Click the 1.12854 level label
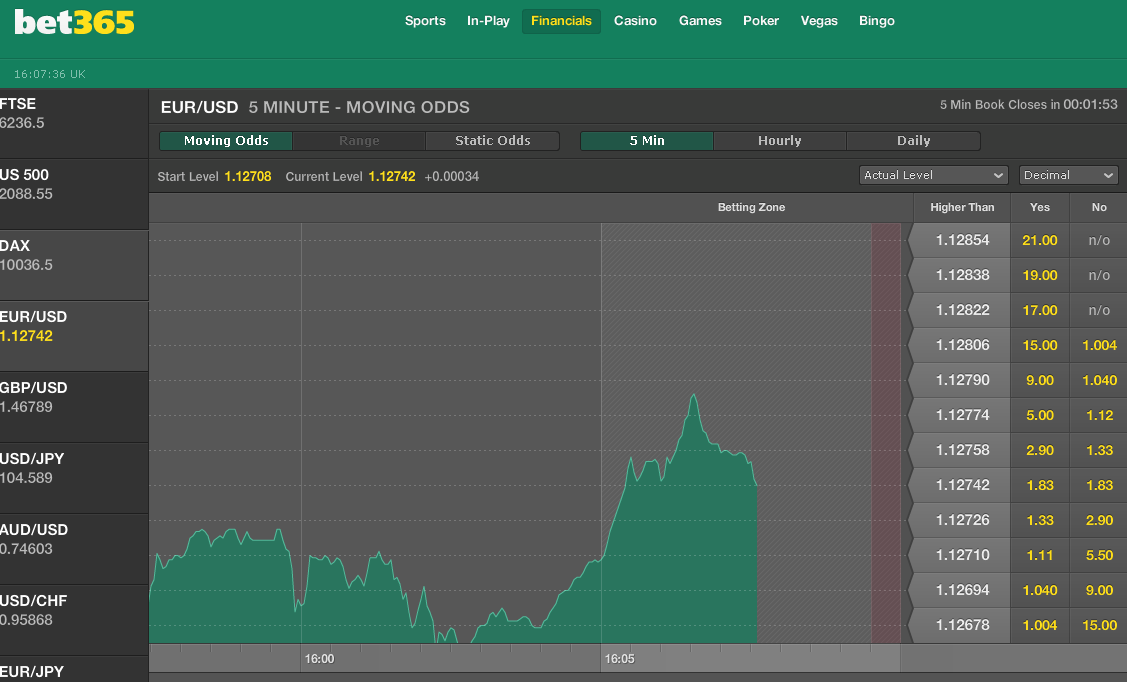 [962, 240]
